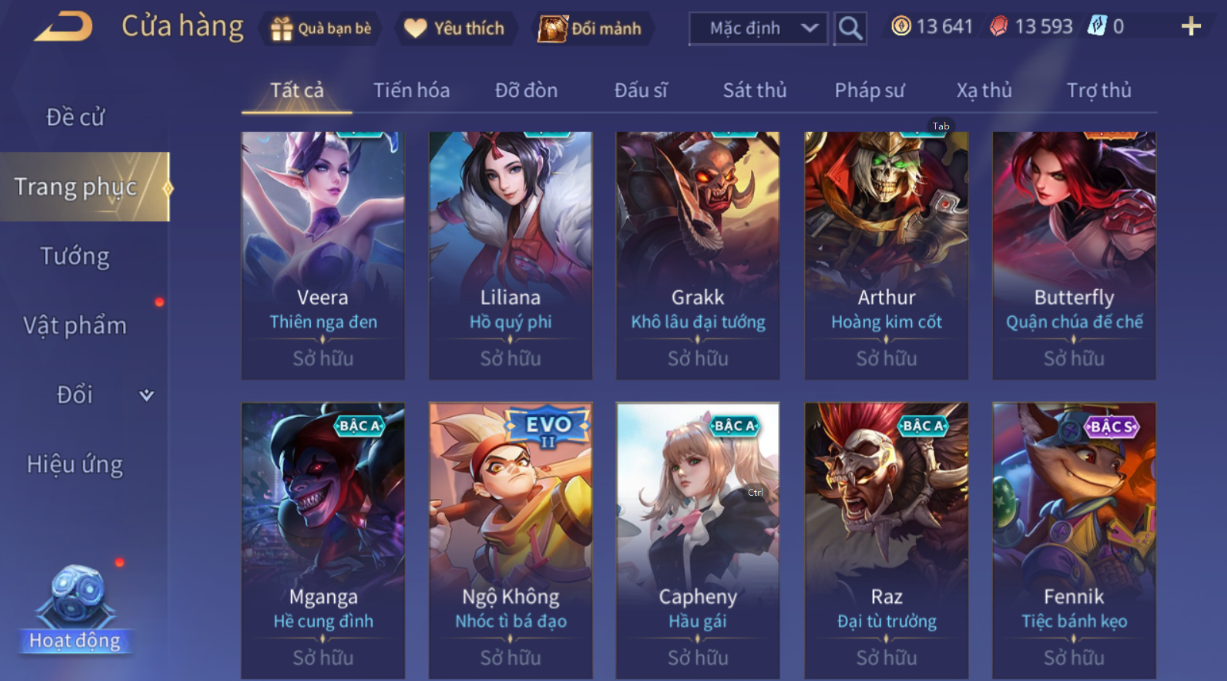Image resolution: width=1227 pixels, height=681 pixels.
Task: Switch to the Tiến hóa tab
Action: [411, 90]
